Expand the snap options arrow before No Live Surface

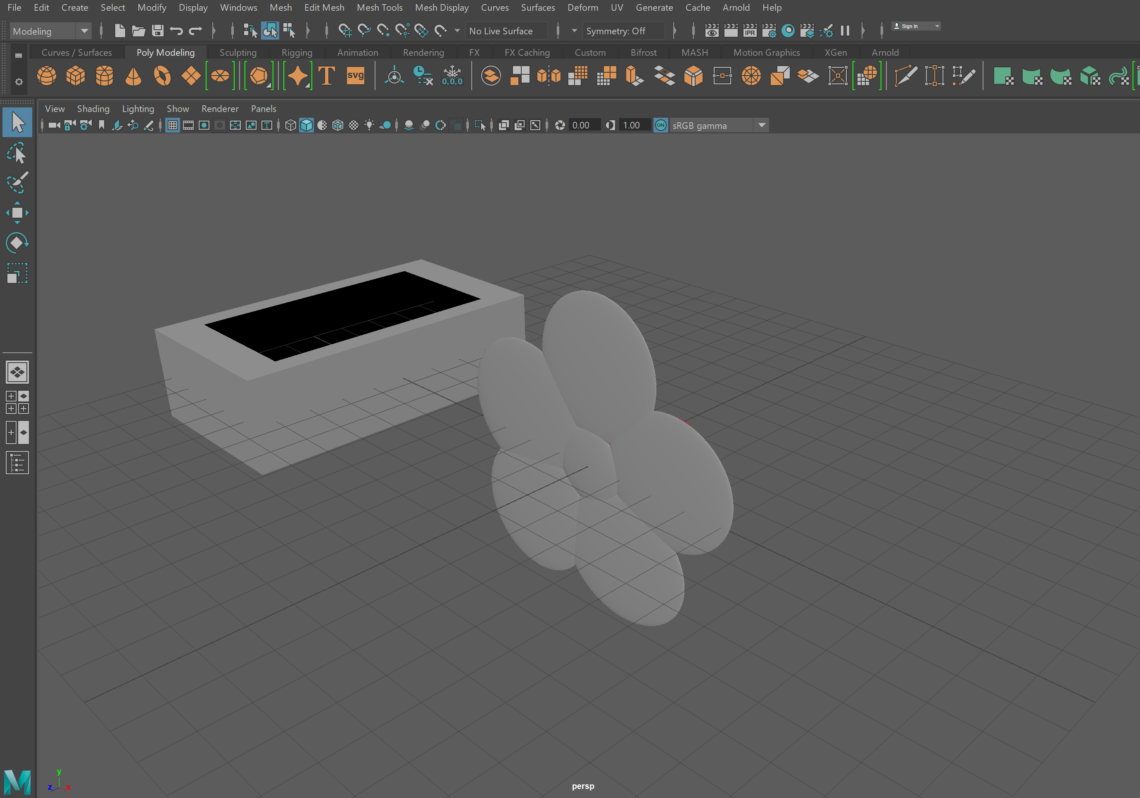coord(457,31)
